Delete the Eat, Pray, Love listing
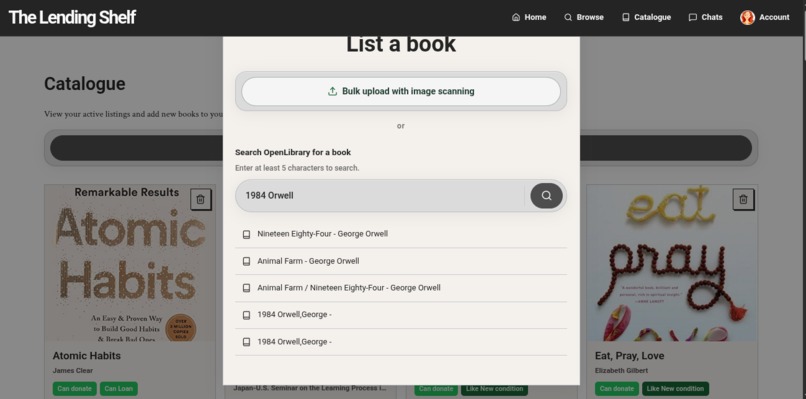806x399 pixels. coord(743,199)
